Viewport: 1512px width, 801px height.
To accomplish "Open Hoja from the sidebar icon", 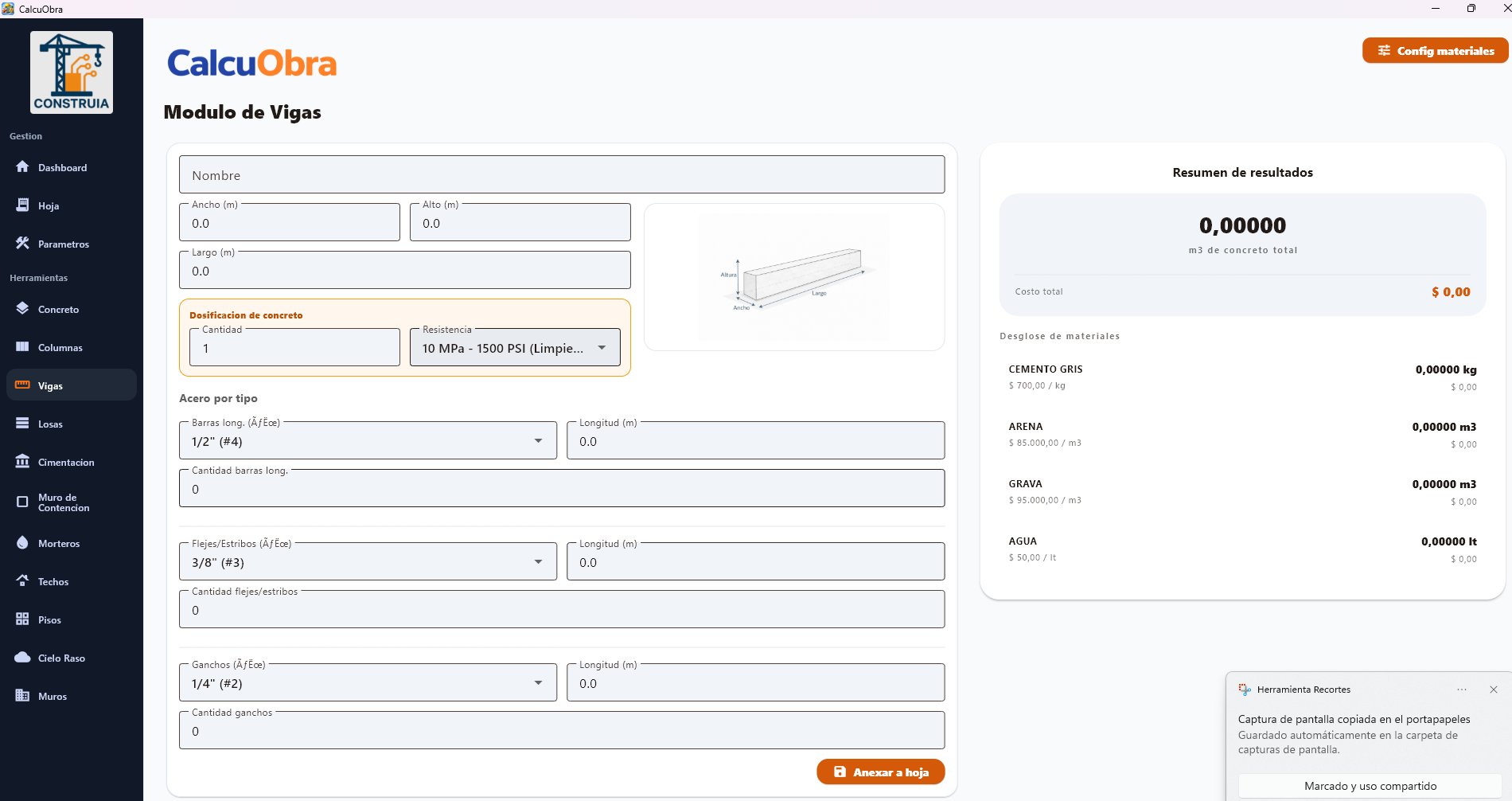I will (22, 205).
